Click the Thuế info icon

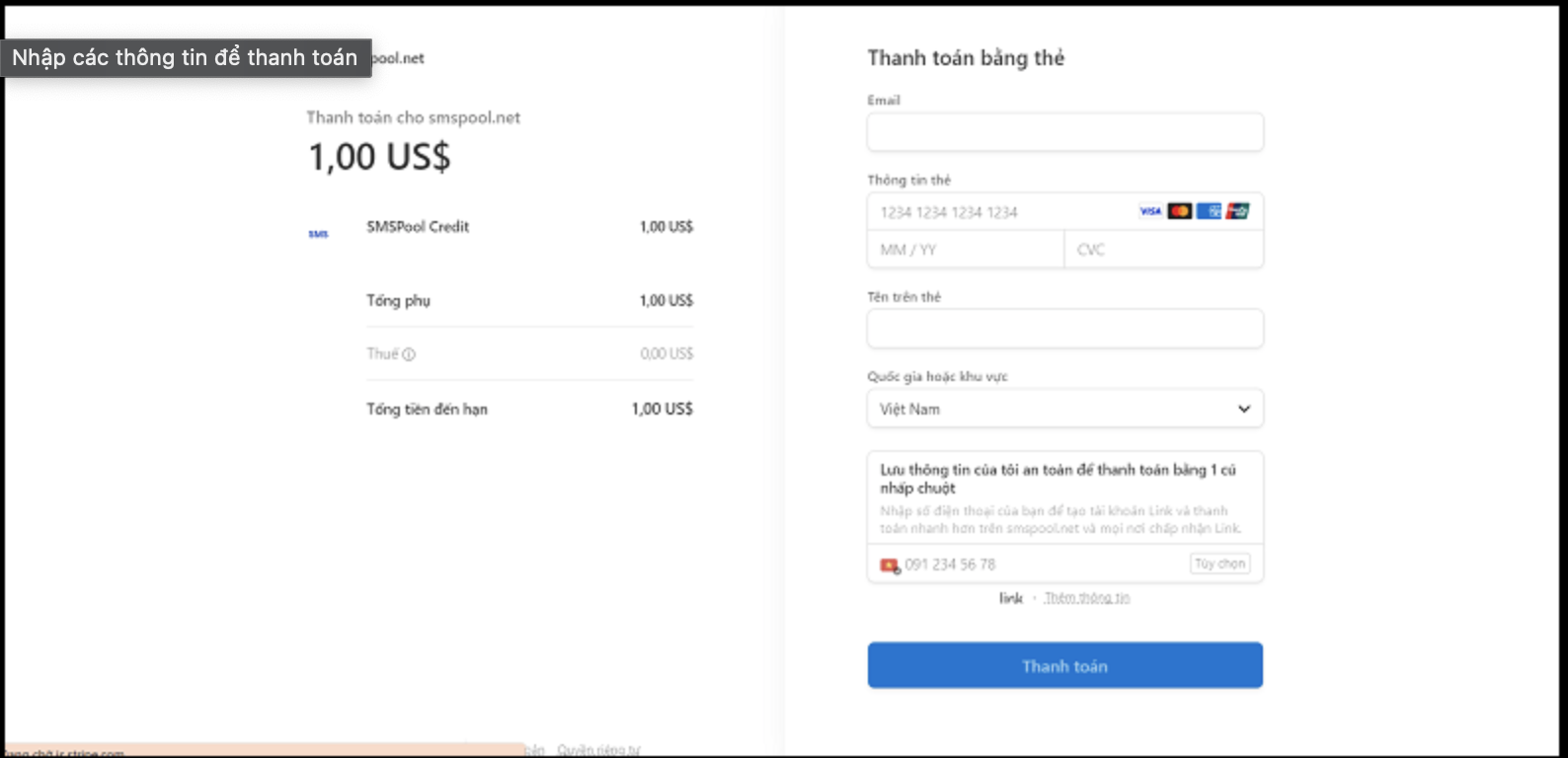pos(409,354)
